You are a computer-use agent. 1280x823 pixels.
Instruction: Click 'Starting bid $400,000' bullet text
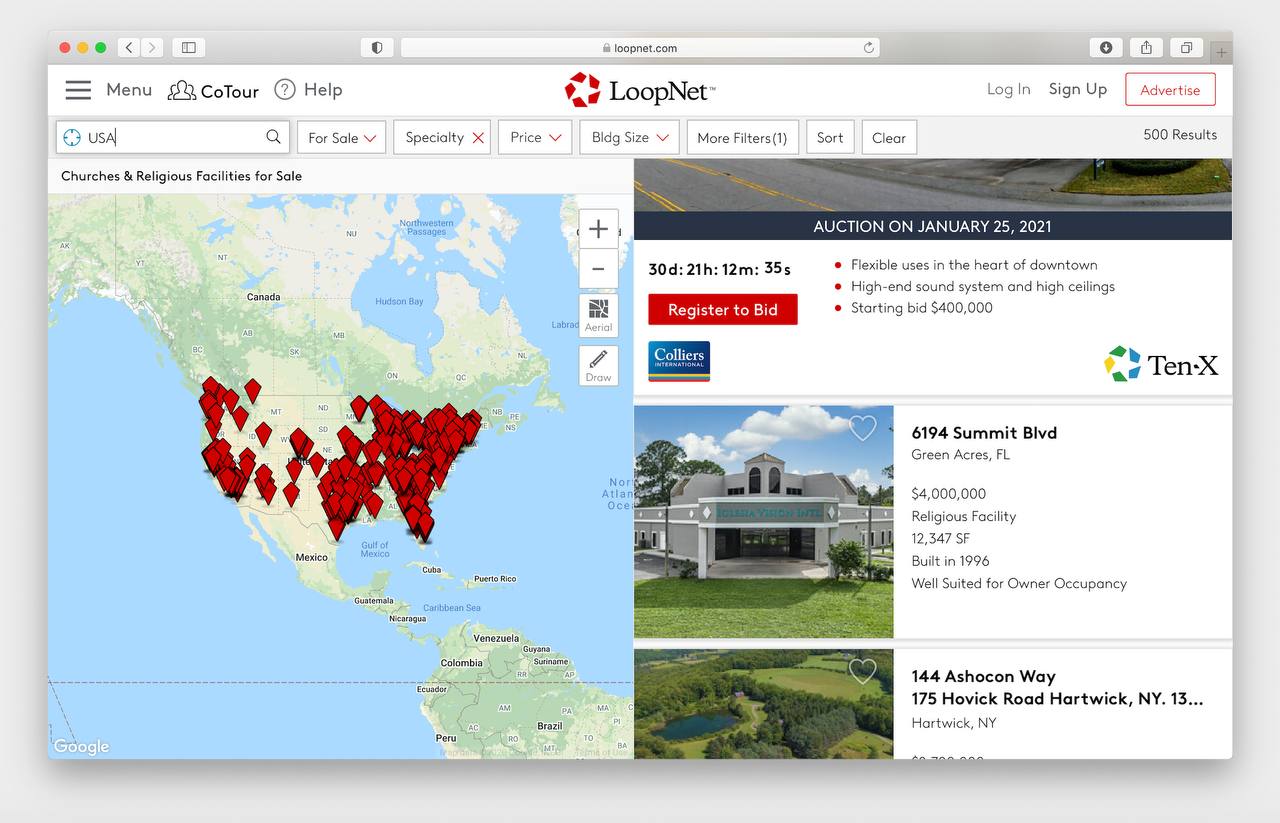click(x=922, y=308)
